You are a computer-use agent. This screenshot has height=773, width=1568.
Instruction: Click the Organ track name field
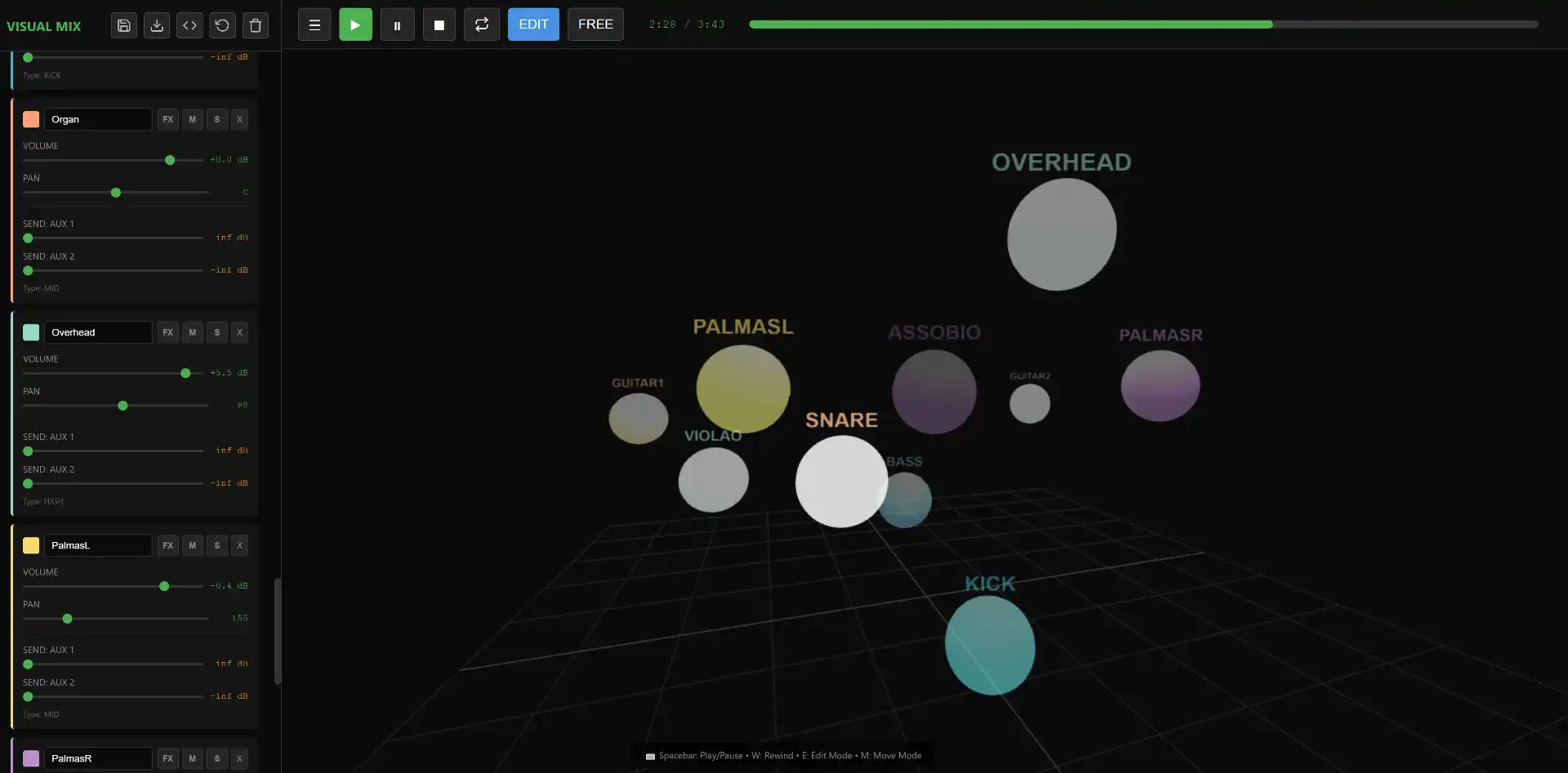[x=98, y=119]
